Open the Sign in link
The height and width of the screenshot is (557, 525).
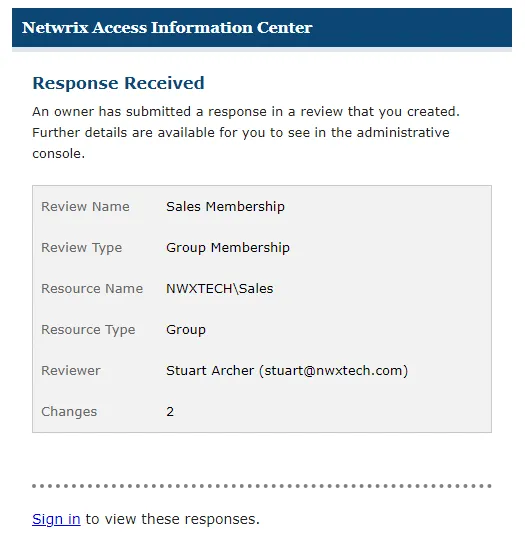[x=56, y=519]
